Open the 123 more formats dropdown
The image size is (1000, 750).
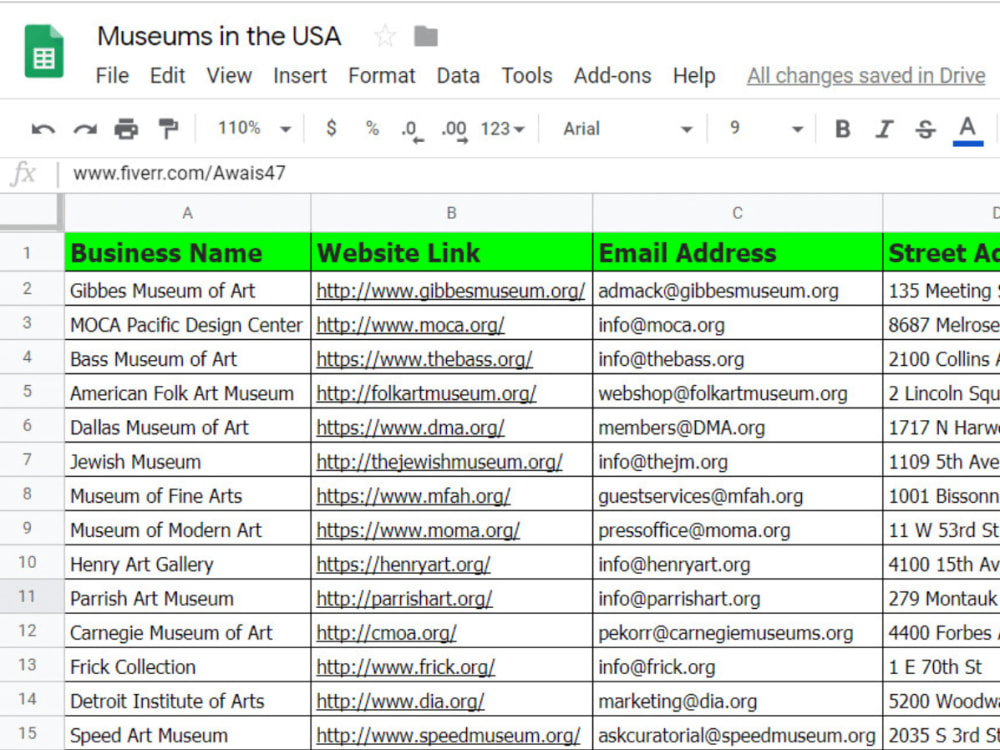(503, 129)
